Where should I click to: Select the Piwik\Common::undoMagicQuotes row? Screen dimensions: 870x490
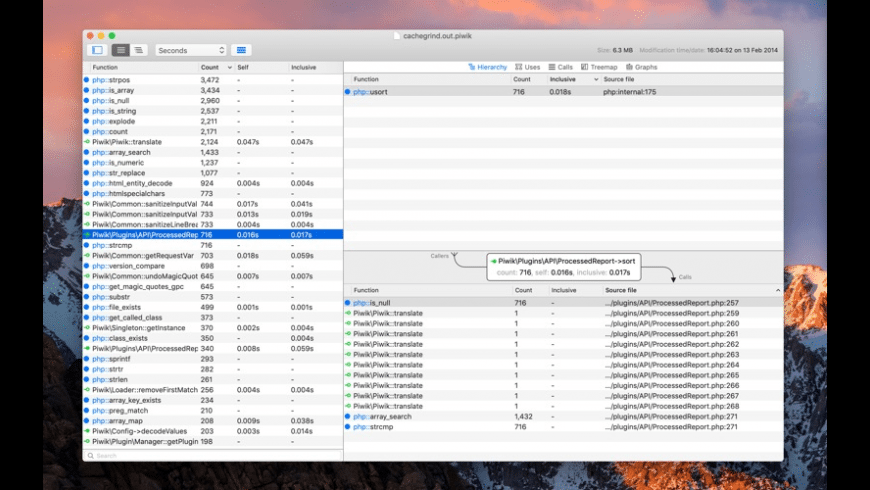[x=213, y=276]
